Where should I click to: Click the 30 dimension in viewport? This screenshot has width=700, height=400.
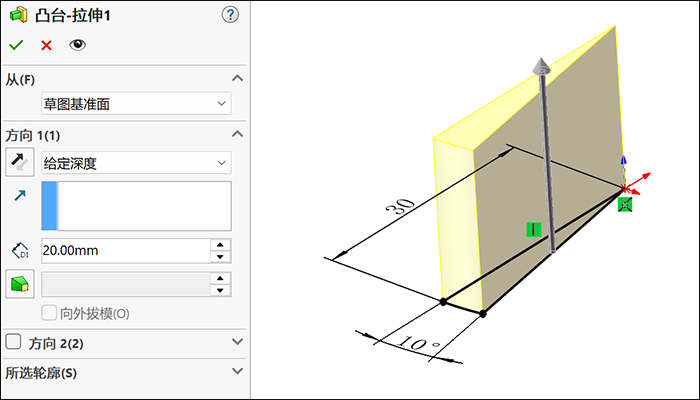(x=400, y=208)
